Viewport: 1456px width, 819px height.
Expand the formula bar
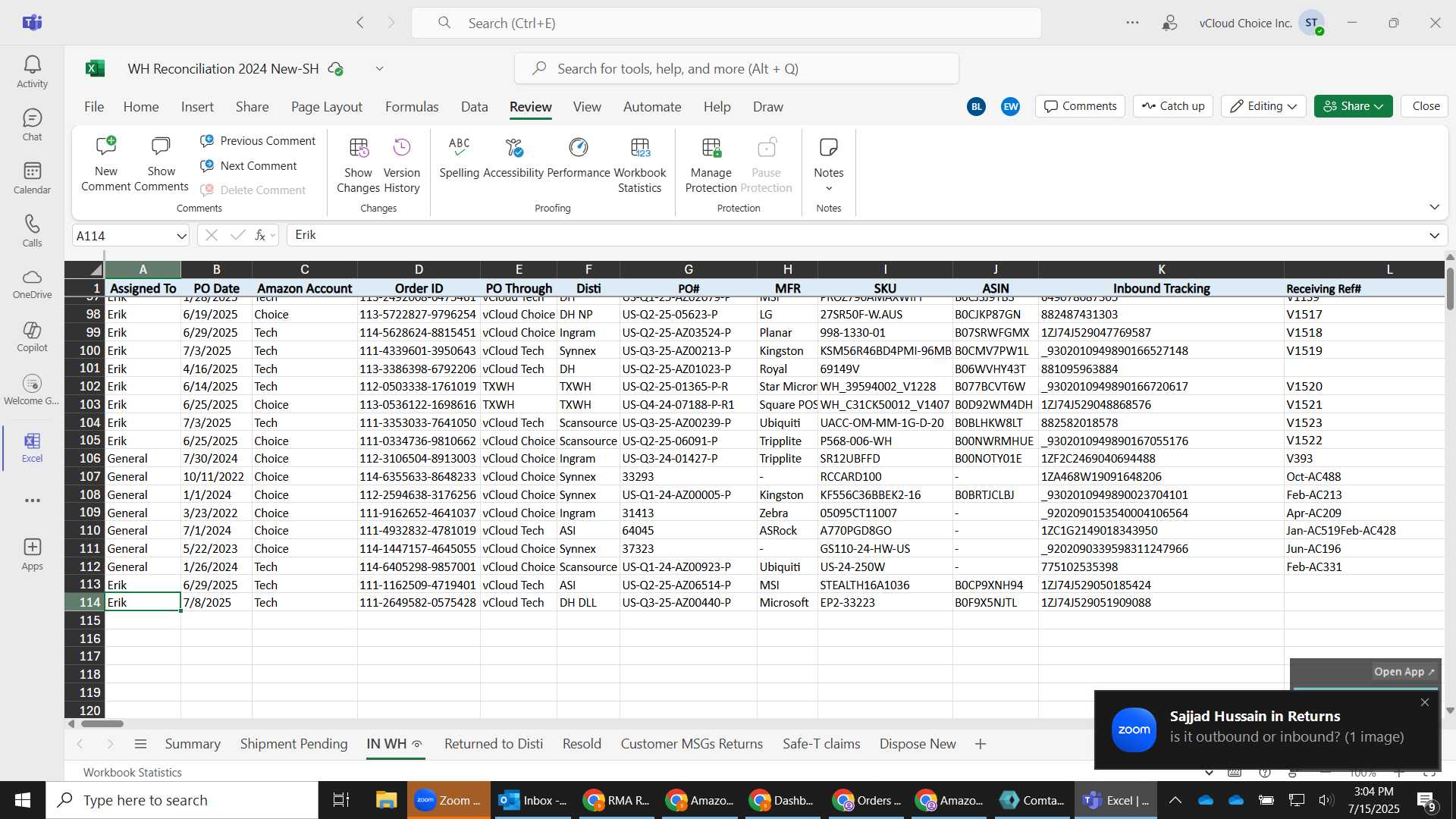pos(1434,236)
